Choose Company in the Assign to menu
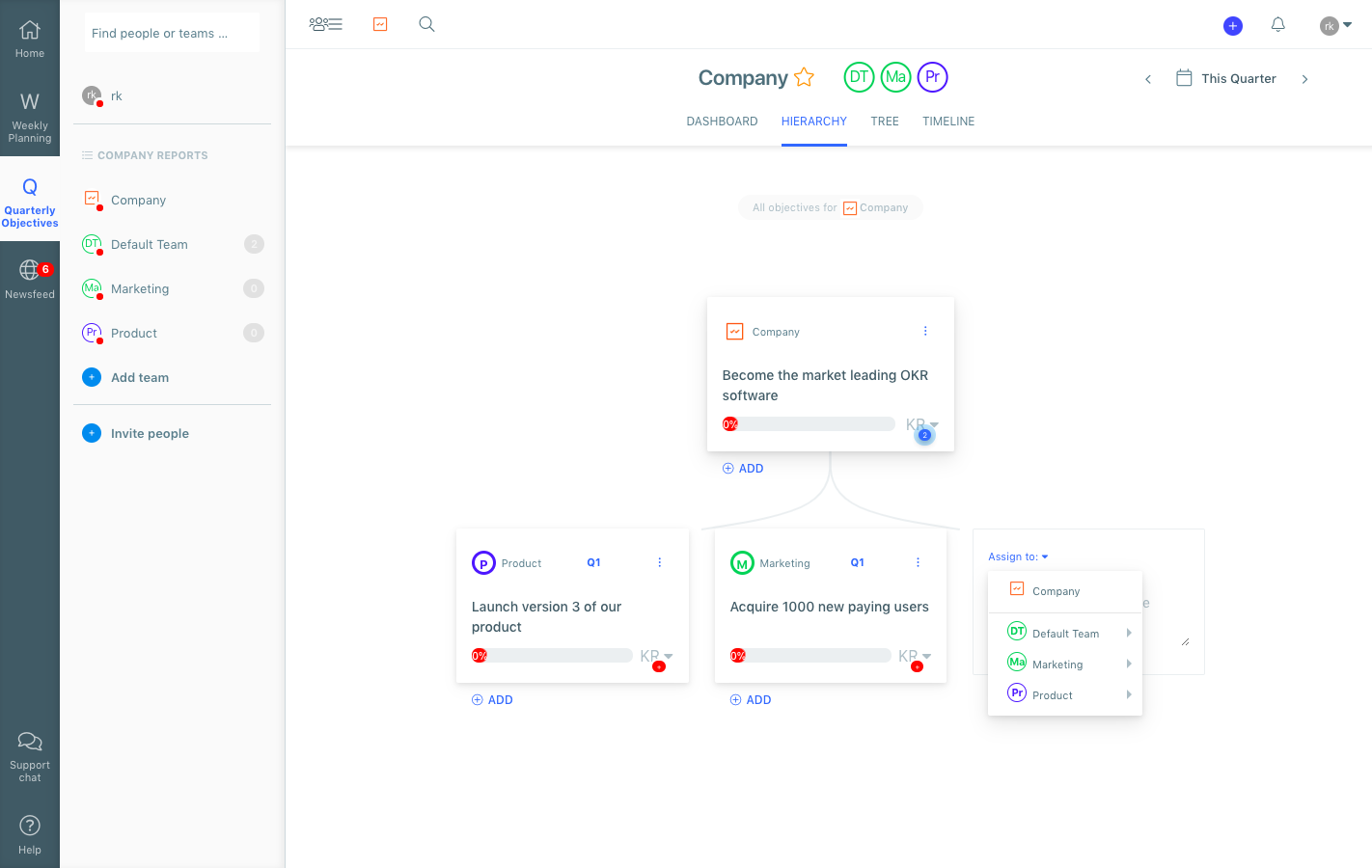The height and width of the screenshot is (868, 1372). pos(1065,590)
